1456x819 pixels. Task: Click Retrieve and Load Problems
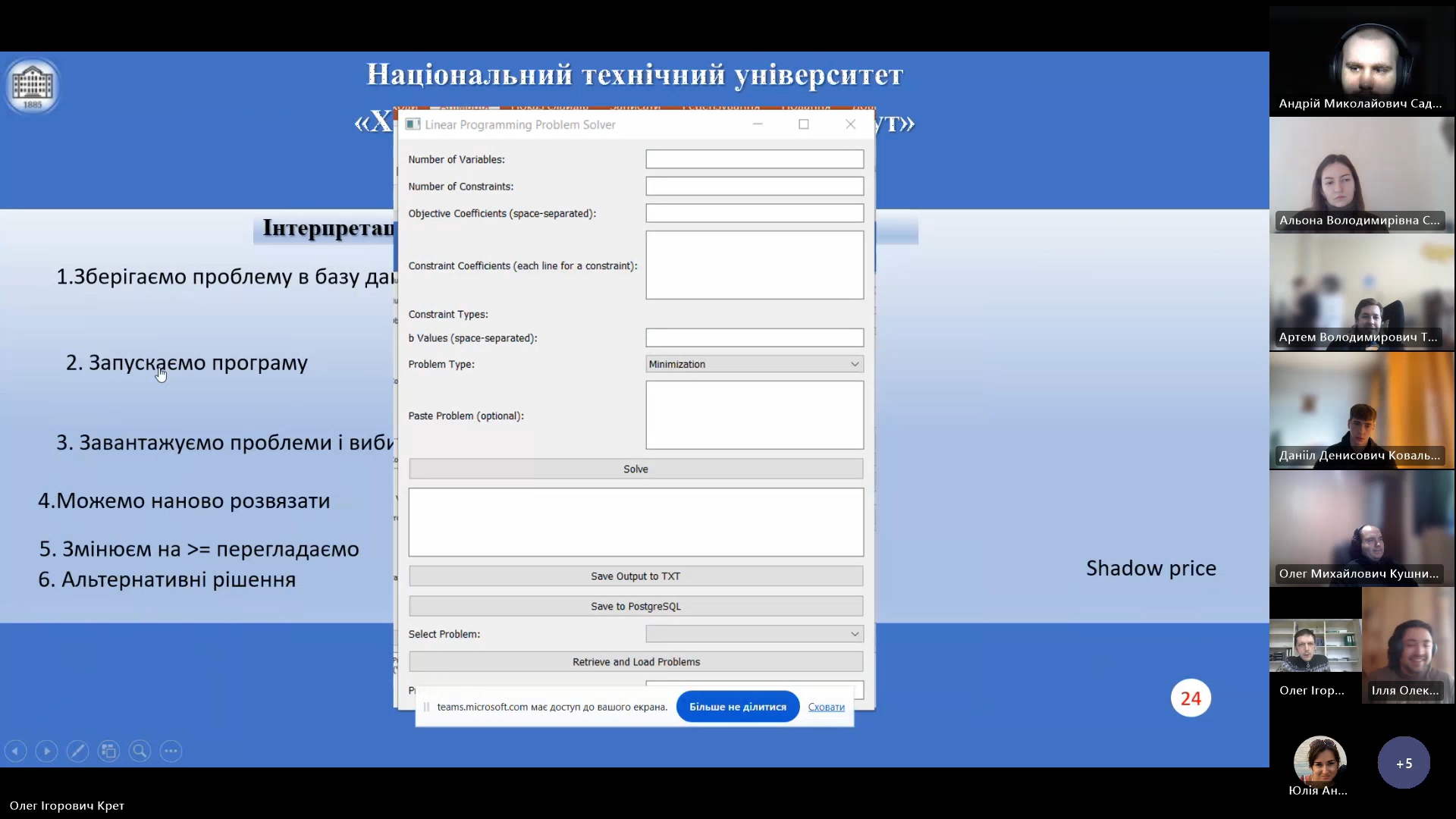tap(635, 662)
